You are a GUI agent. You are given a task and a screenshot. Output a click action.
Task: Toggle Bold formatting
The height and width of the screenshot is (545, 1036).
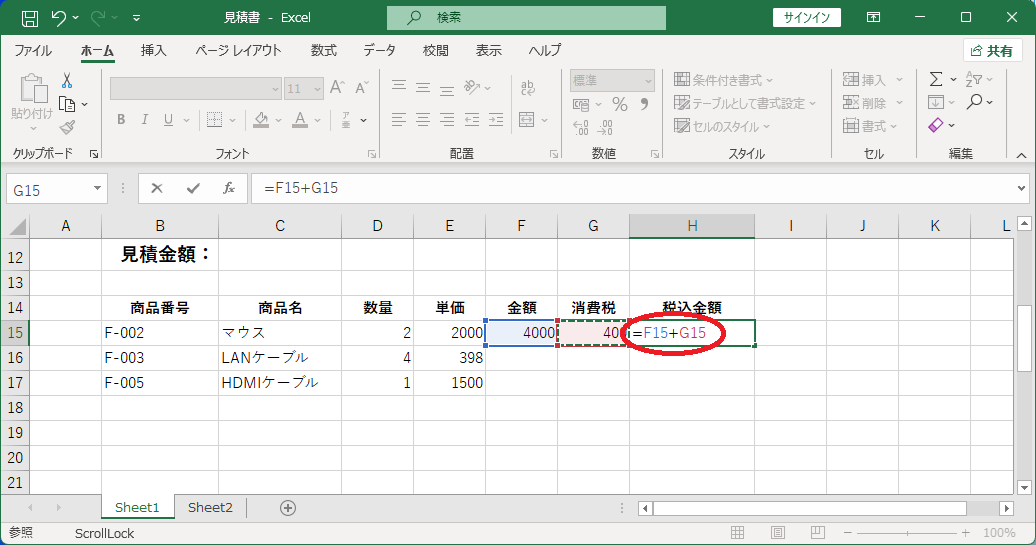click(121, 120)
